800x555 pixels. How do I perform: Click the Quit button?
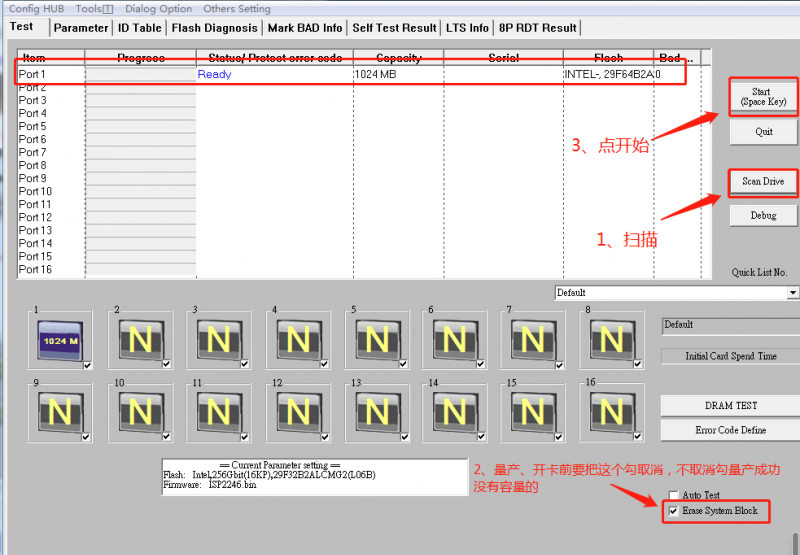click(763, 132)
